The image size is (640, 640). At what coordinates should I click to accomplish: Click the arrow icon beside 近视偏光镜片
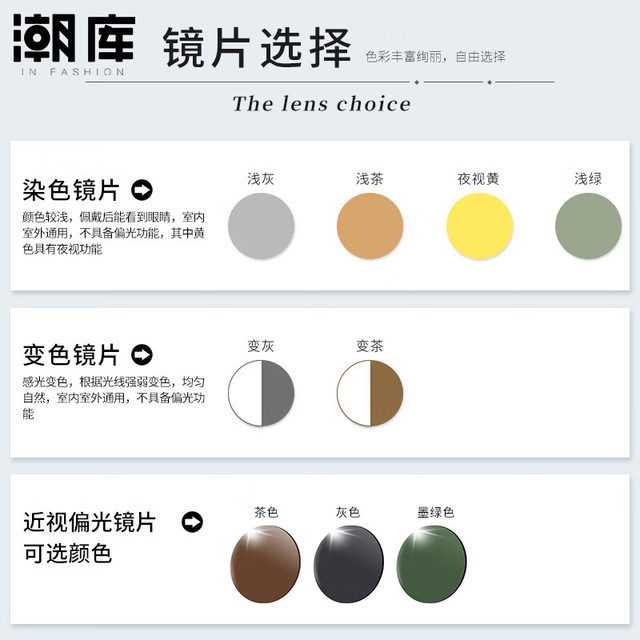192,522
